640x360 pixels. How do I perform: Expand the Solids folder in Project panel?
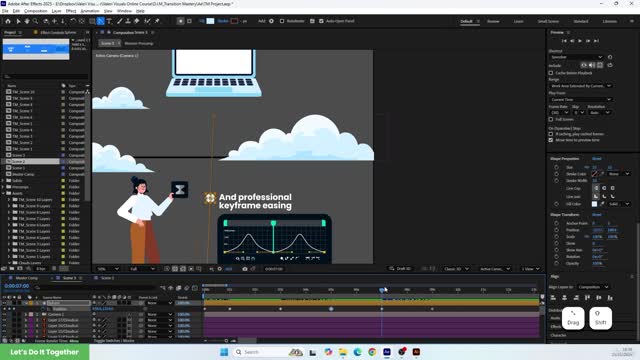(3, 180)
